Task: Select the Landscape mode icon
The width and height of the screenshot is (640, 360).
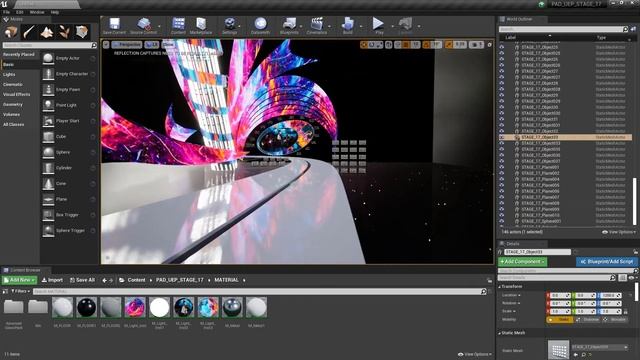Action: (x=47, y=31)
